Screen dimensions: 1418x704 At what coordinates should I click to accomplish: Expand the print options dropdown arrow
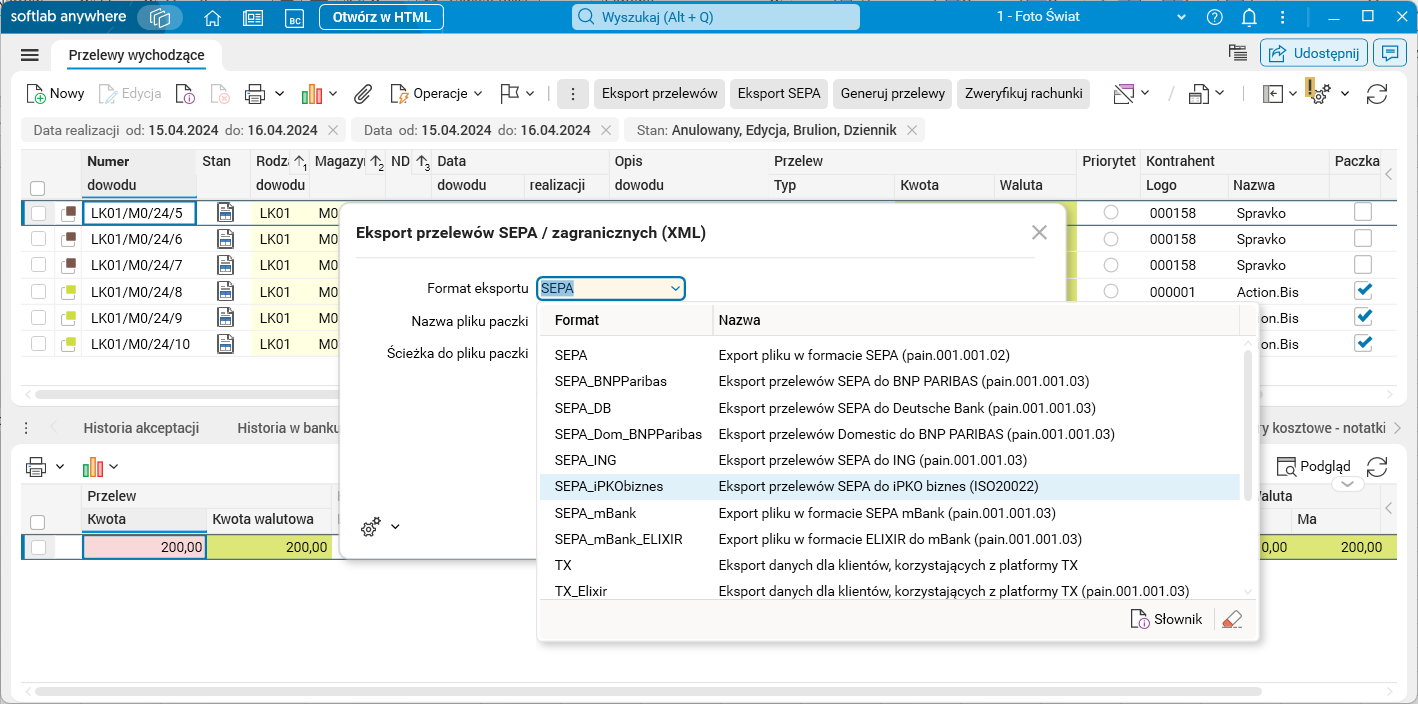279,93
